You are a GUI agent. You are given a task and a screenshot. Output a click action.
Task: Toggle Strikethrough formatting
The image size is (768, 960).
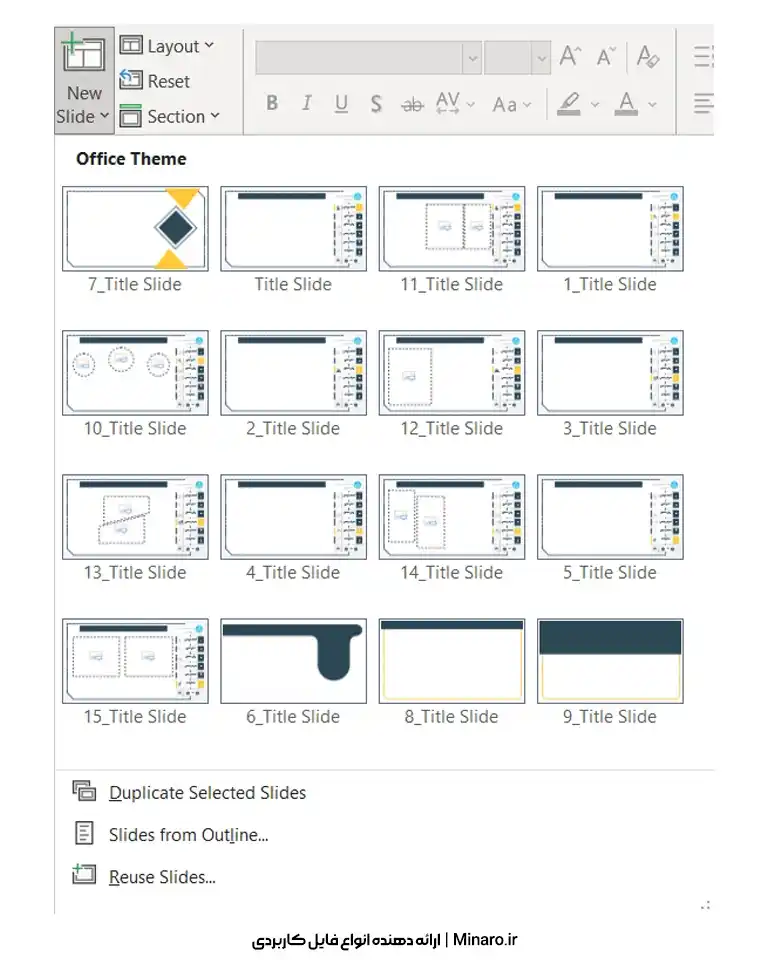(411, 103)
